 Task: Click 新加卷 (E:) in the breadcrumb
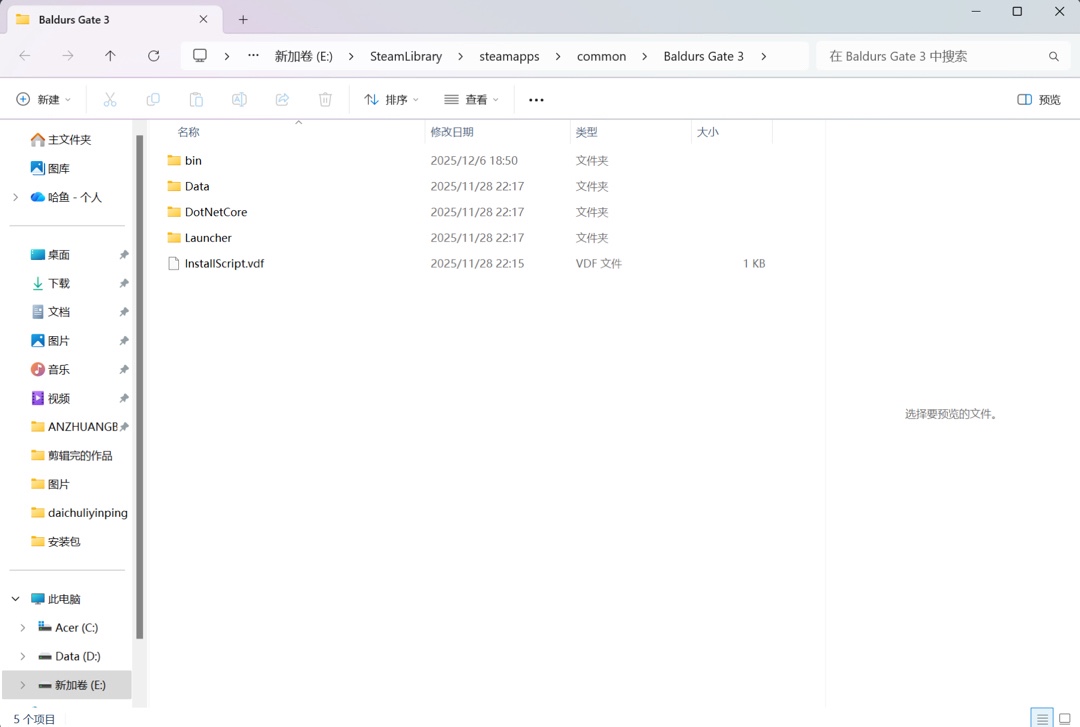304,57
